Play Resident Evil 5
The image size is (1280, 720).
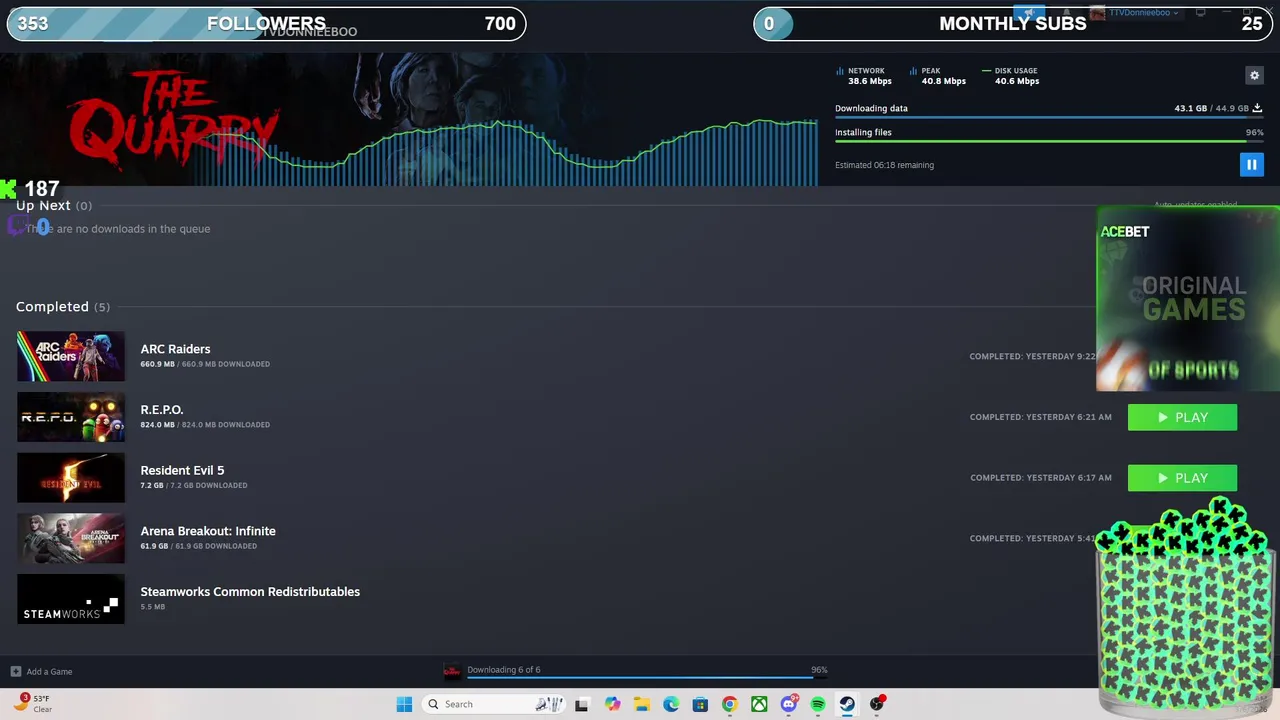[1182, 478]
